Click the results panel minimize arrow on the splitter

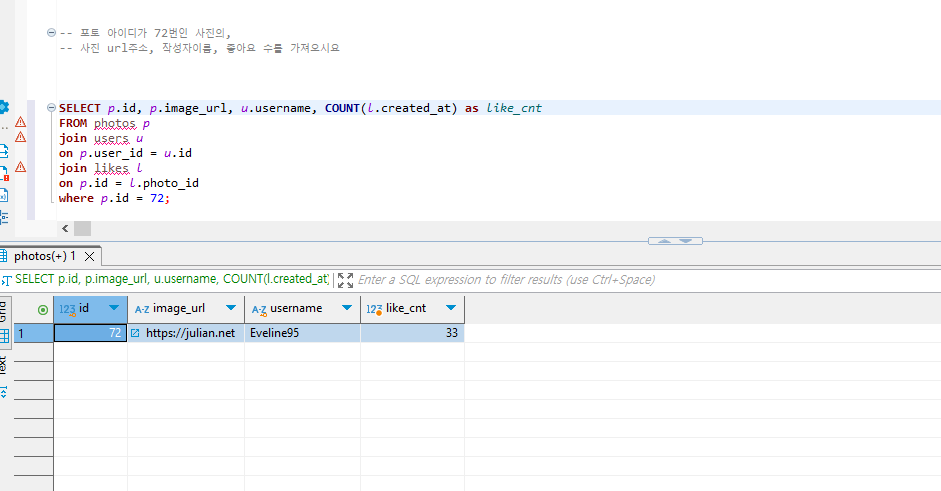click(x=686, y=241)
